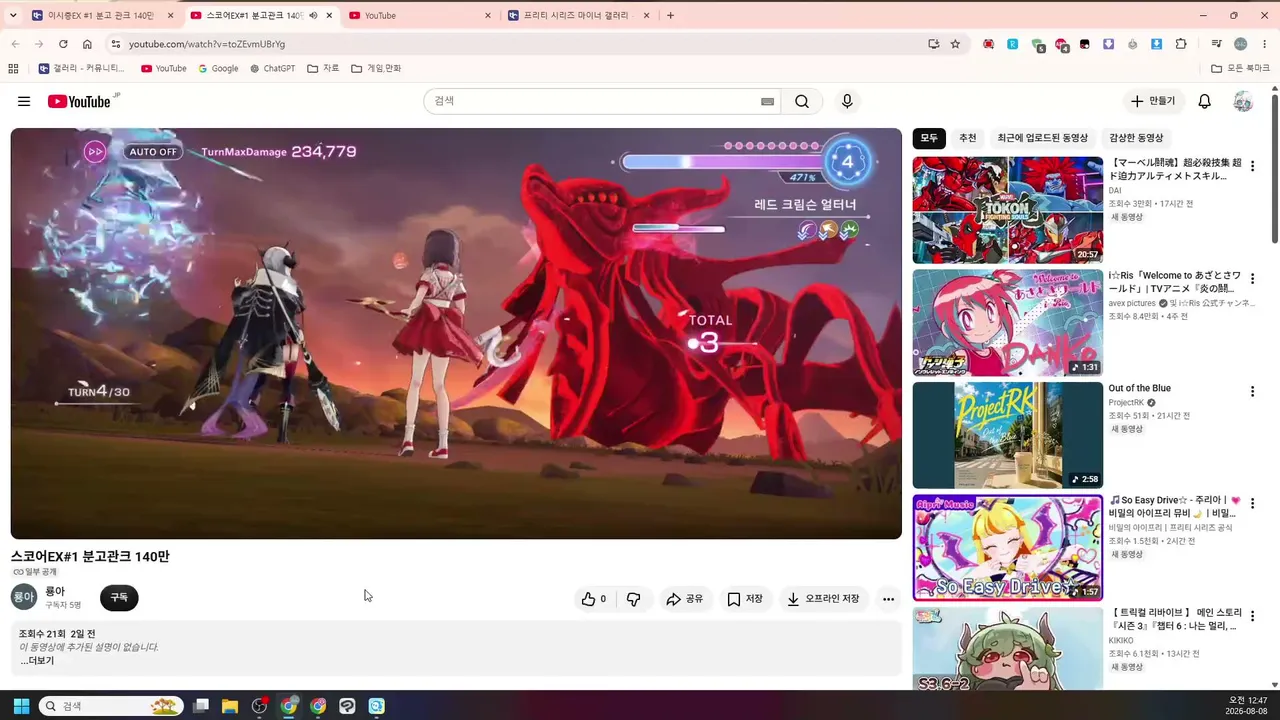Open more options for So Easy Drive video
This screenshot has height=720, width=1280.
click(1252, 503)
